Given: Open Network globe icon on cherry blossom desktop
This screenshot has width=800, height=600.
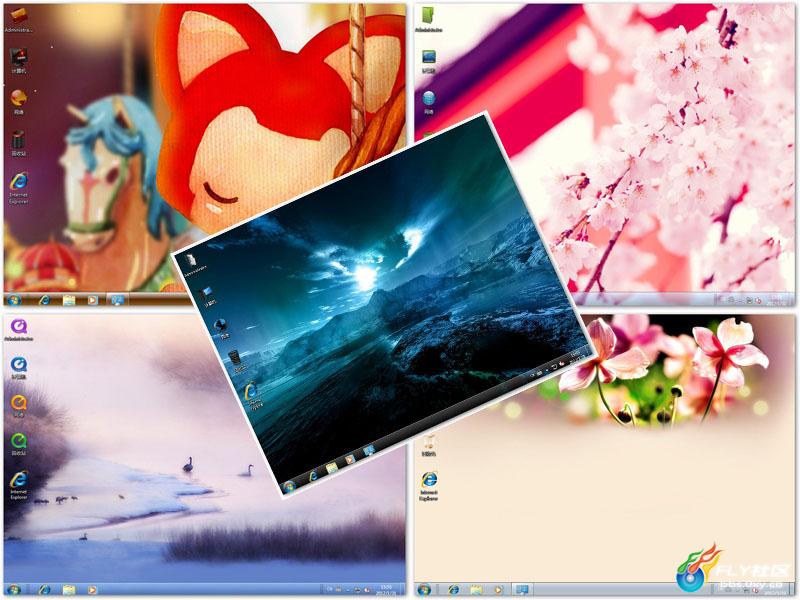Looking at the screenshot, I should pos(429,102).
